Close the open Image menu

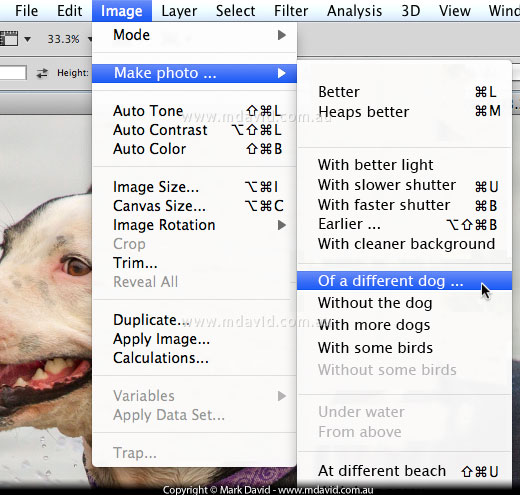point(122,11)
